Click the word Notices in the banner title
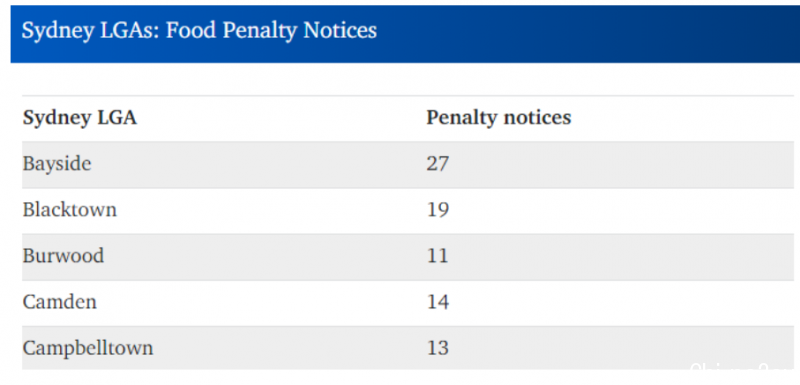Image resolution: width=800 pixels, height=385 pixels. pyautogui.click(x=340, y=31)
